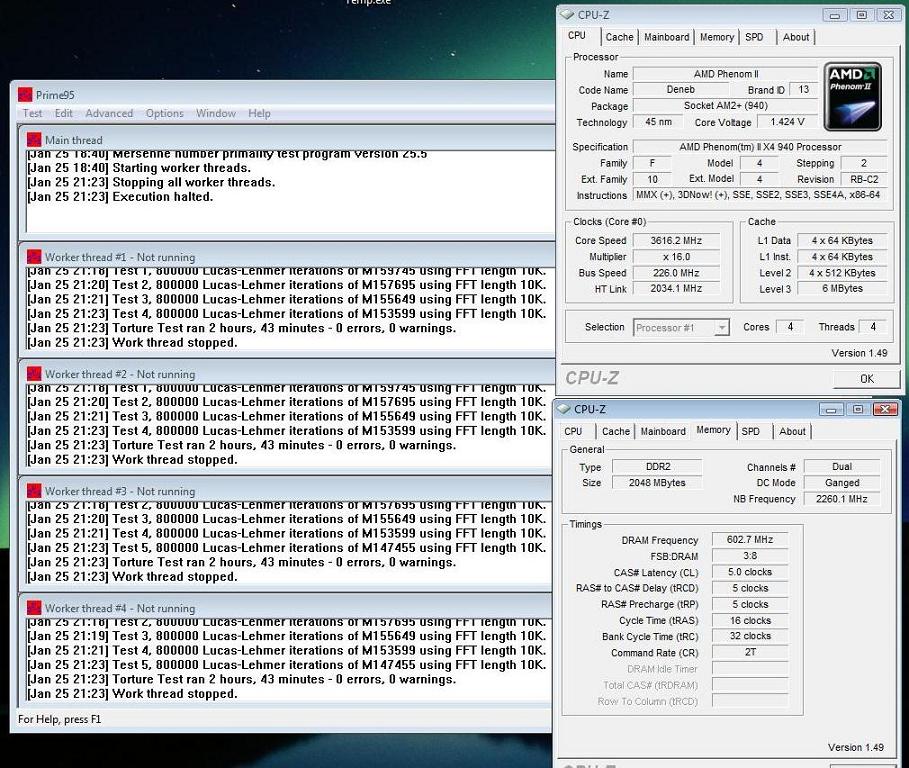This screenshot has width=909, height=768.
Task: Switch to CPU tab in lower CPU-Z
Action: (573, 431)
